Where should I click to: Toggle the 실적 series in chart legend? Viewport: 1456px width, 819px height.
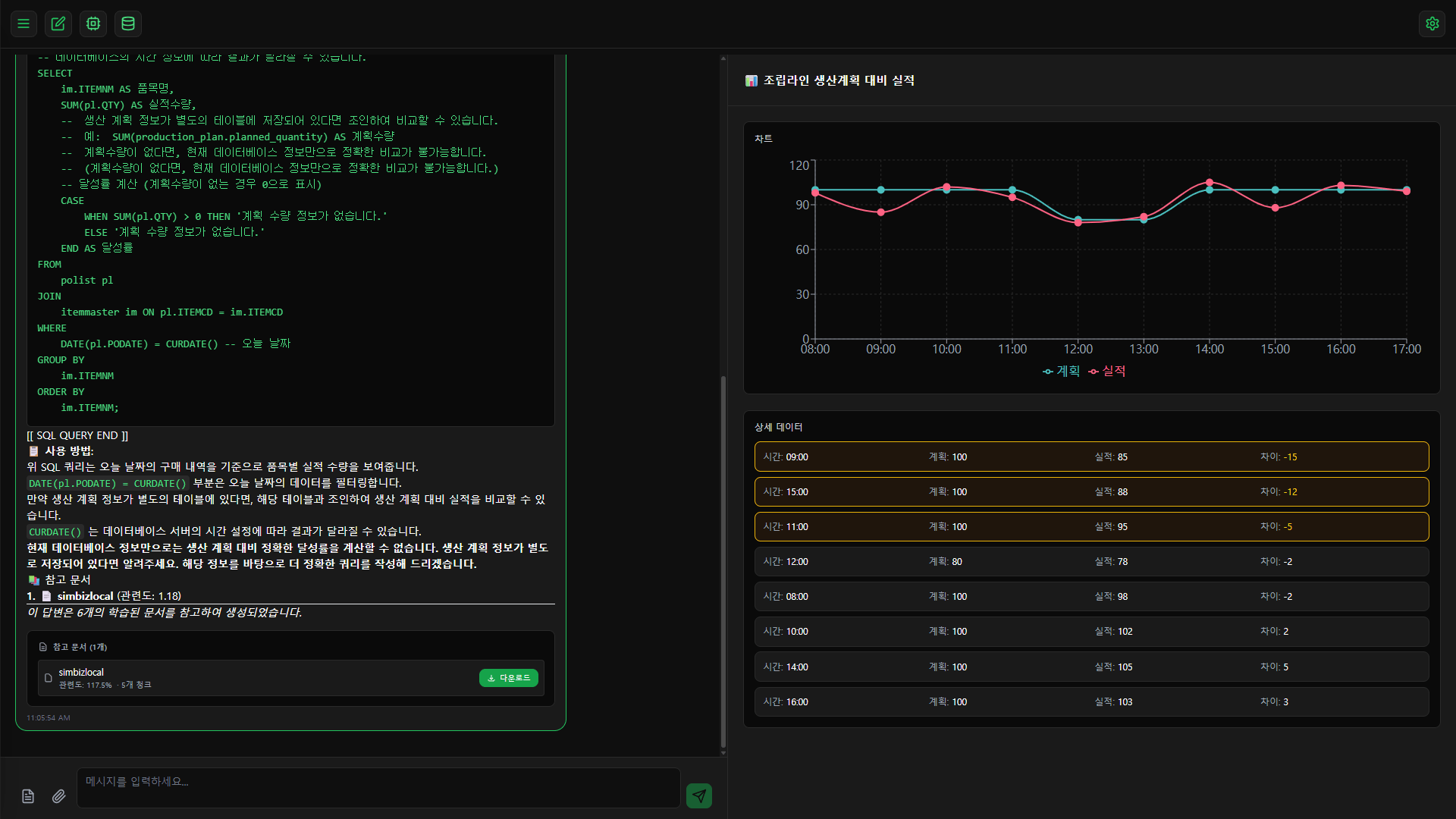click(1107, 371)
